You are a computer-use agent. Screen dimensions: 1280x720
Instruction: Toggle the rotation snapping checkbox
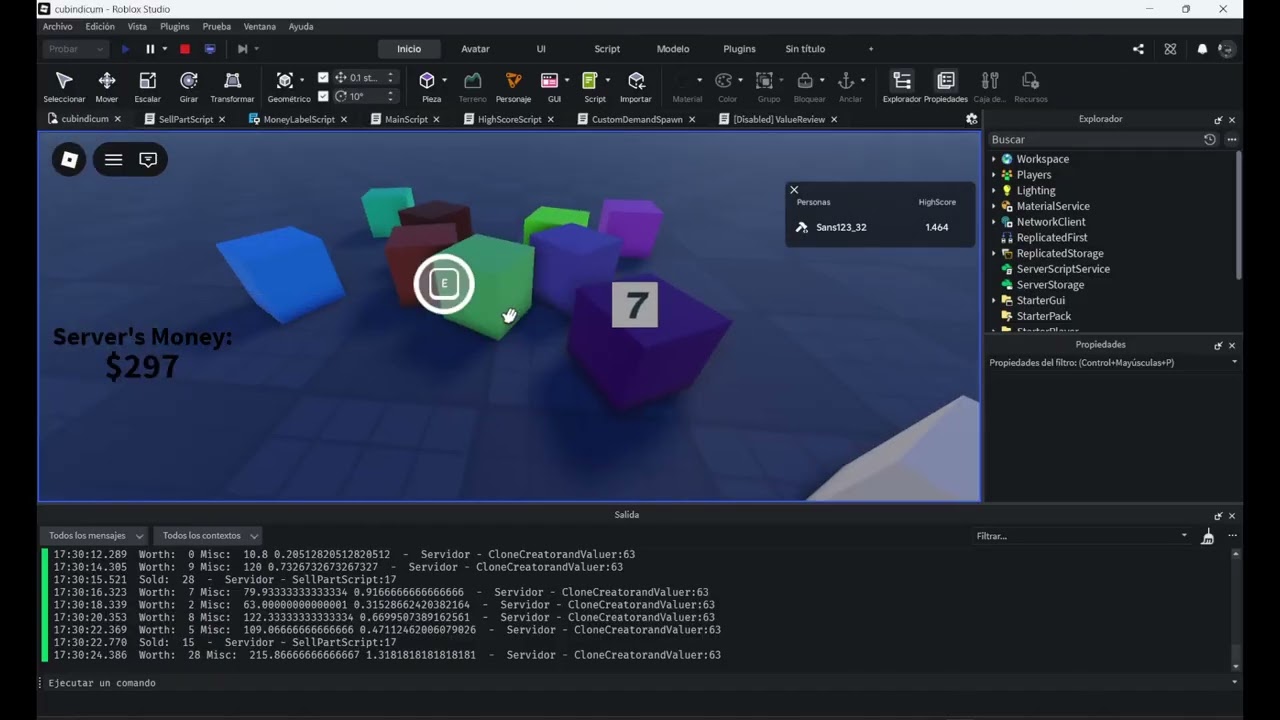coord(323,96)
